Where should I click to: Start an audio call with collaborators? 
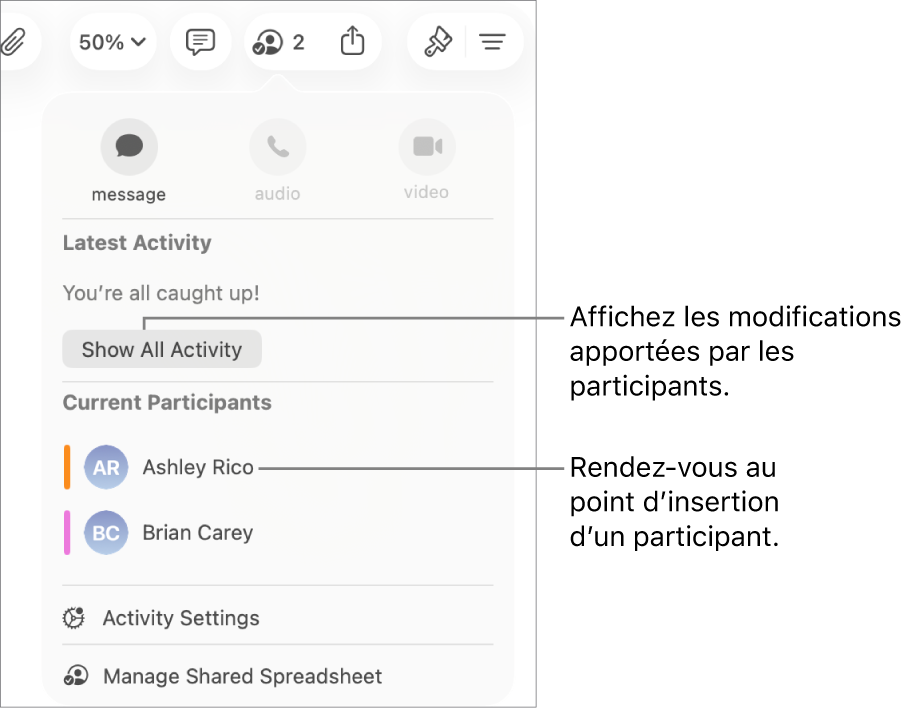tap(277, 145)
